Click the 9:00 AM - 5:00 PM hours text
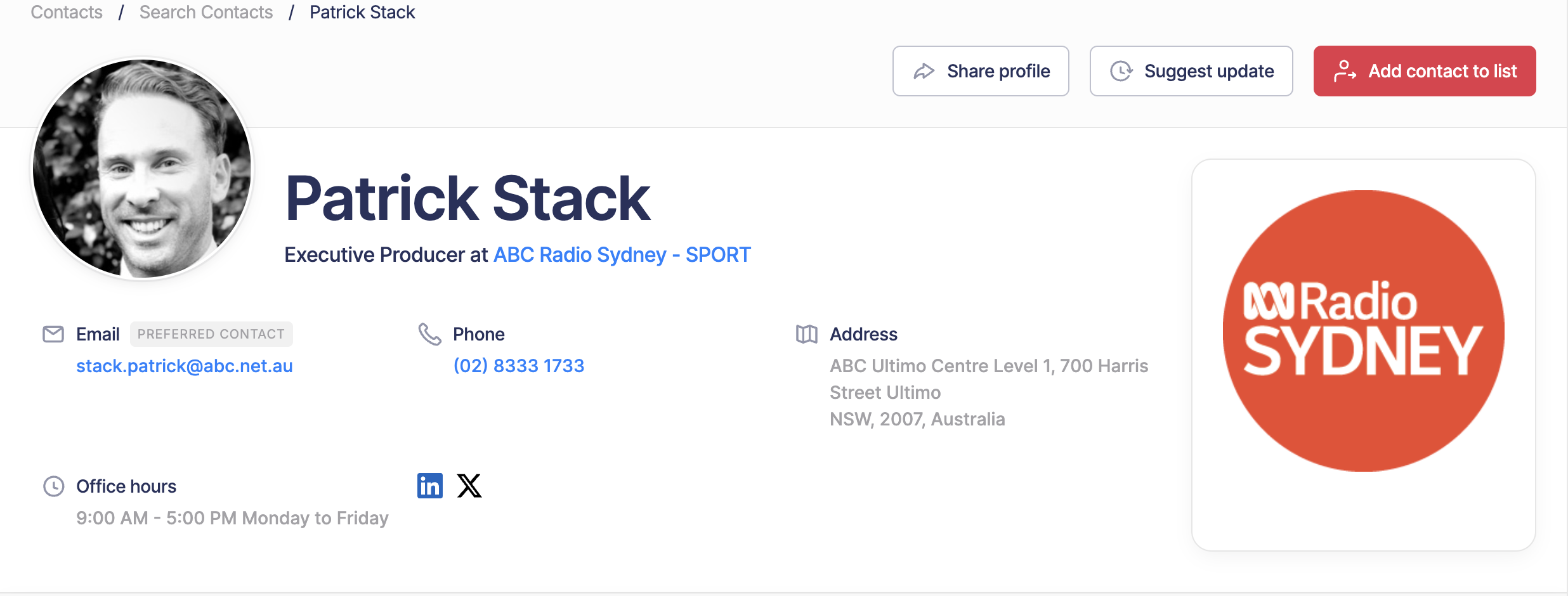 click(232, 518)
